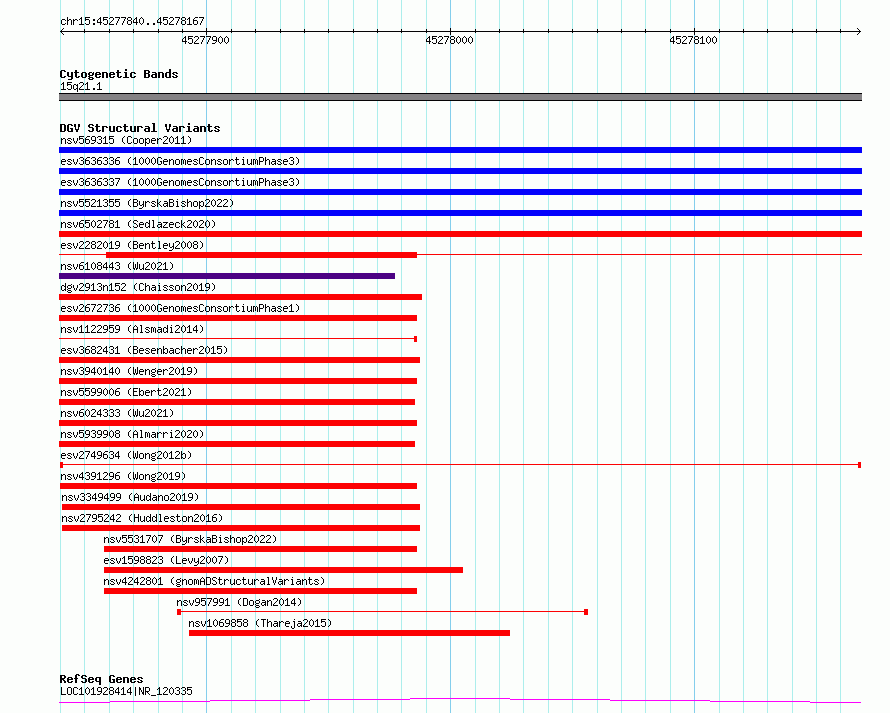
Task: Click the thin line of esv2749634 (Wong2012b)
Action: point(460,465)
